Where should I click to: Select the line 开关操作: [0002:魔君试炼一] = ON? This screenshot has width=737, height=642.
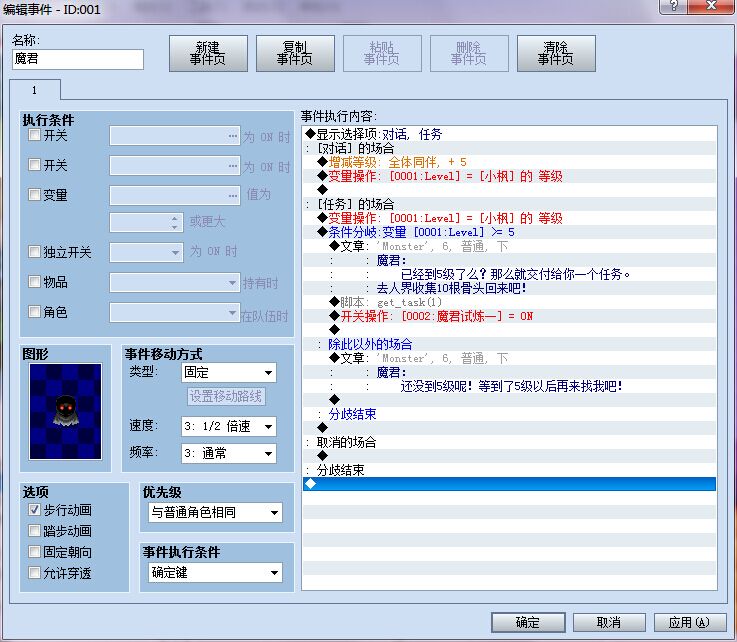click(x=510, y=316)
